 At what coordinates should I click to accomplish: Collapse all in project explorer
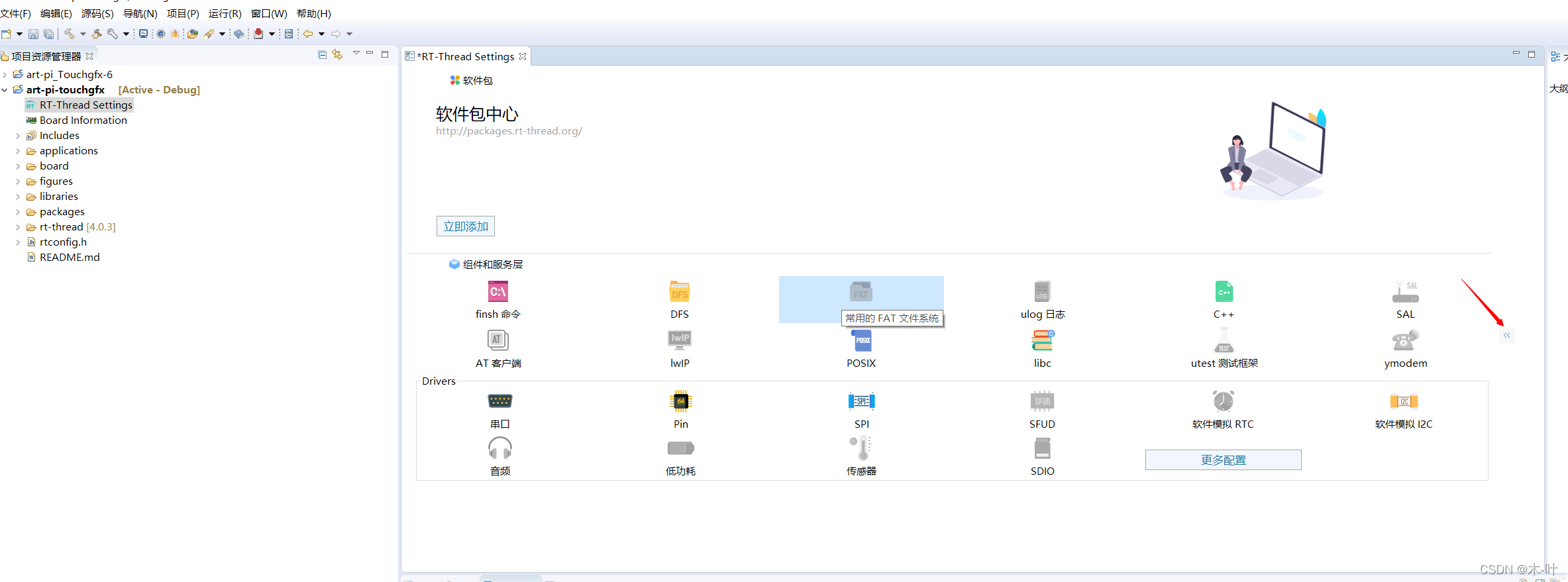[323, 55]
